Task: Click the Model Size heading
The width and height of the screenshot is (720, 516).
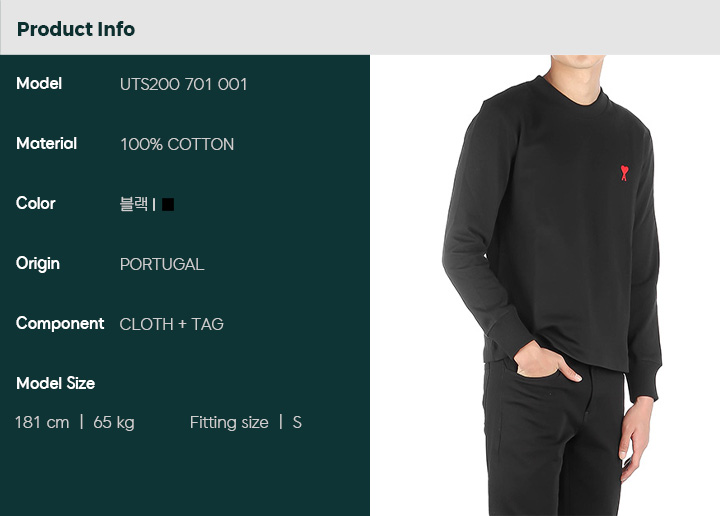Action: [x=56, y=383]
